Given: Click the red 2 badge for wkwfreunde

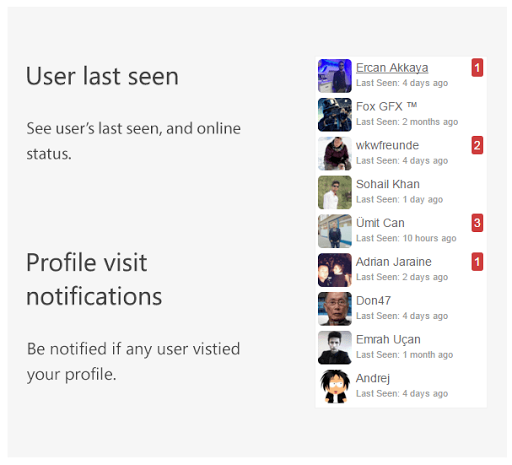Looking at the screenshot, I should pyautogui.click(x=477, y=145).
